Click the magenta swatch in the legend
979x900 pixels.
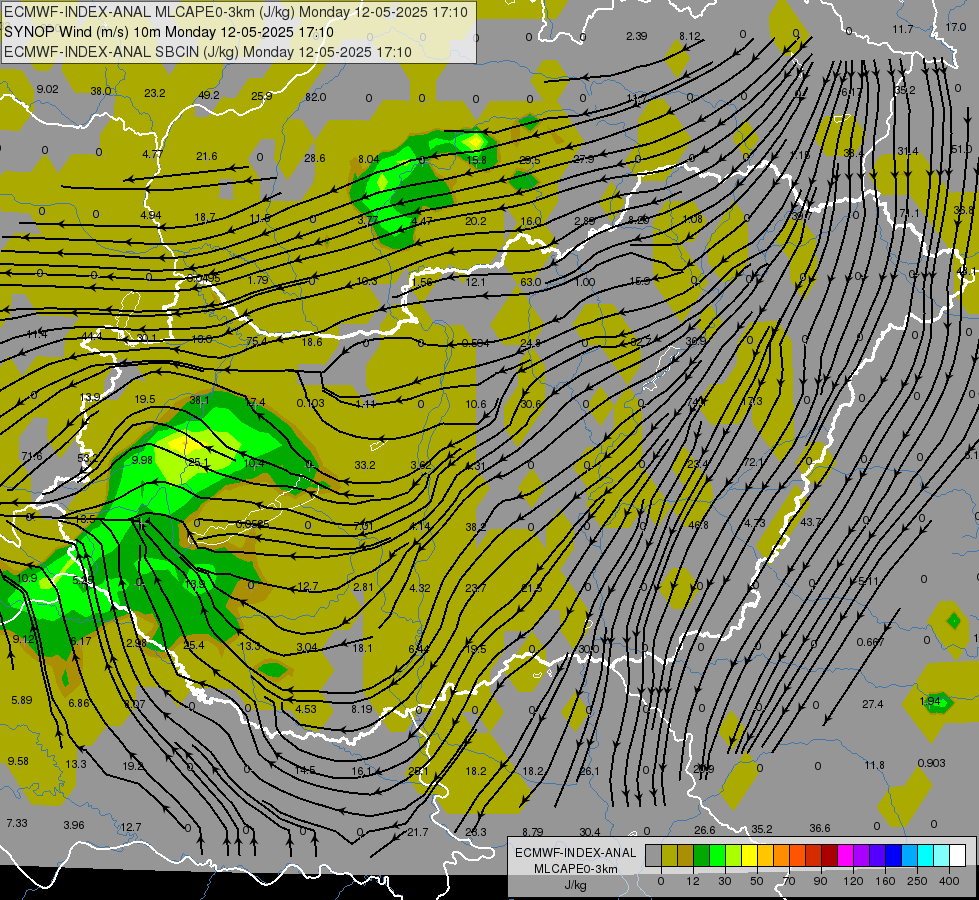coord(845,855)
